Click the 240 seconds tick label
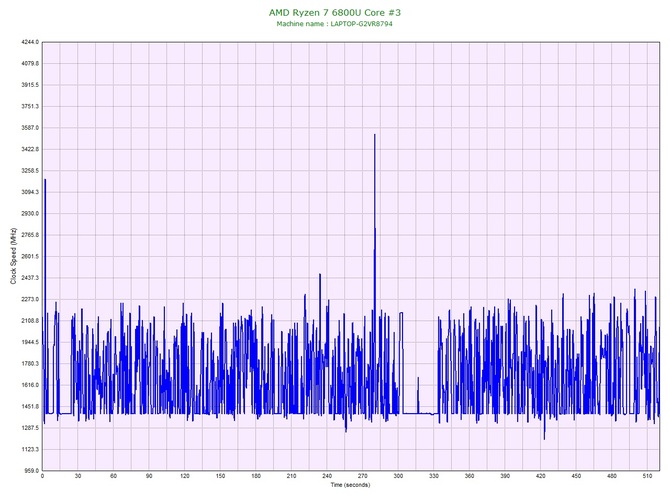Screen dimensions: 670x502 [327, 476]
